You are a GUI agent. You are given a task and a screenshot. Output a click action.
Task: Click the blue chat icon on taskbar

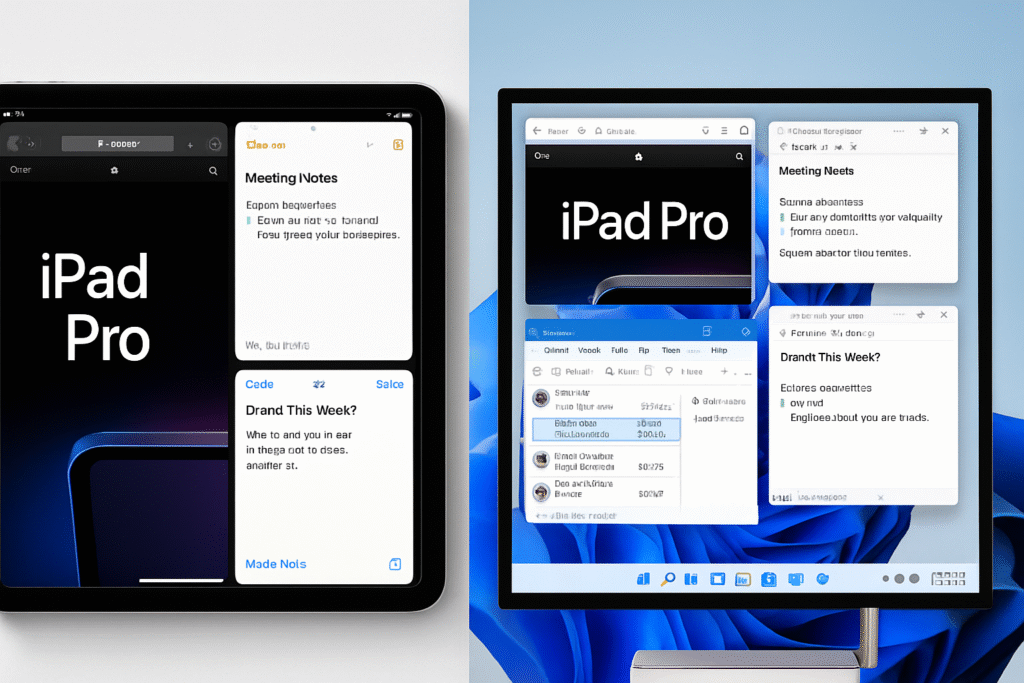tap(795, 579)
